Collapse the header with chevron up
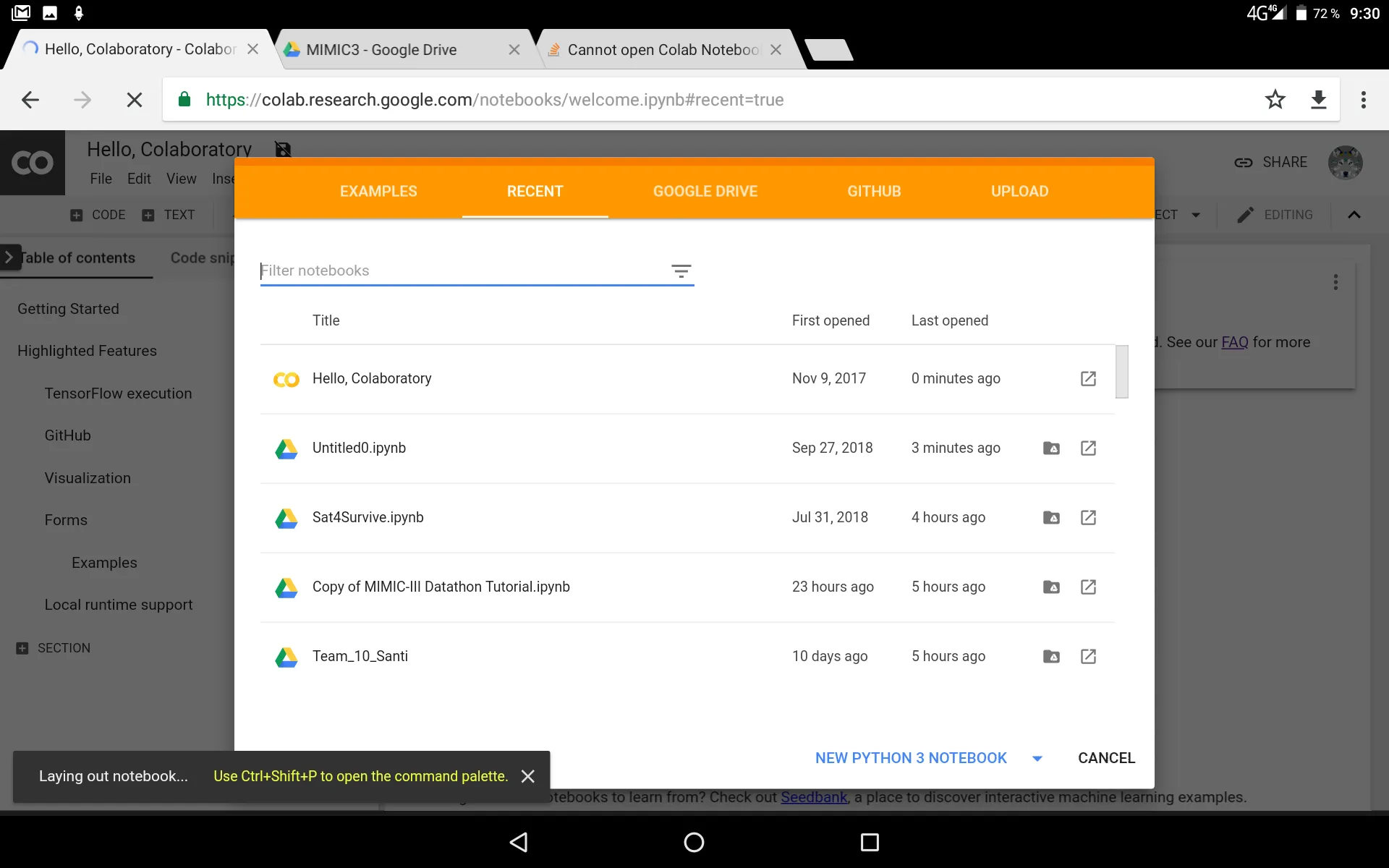 1354,215
